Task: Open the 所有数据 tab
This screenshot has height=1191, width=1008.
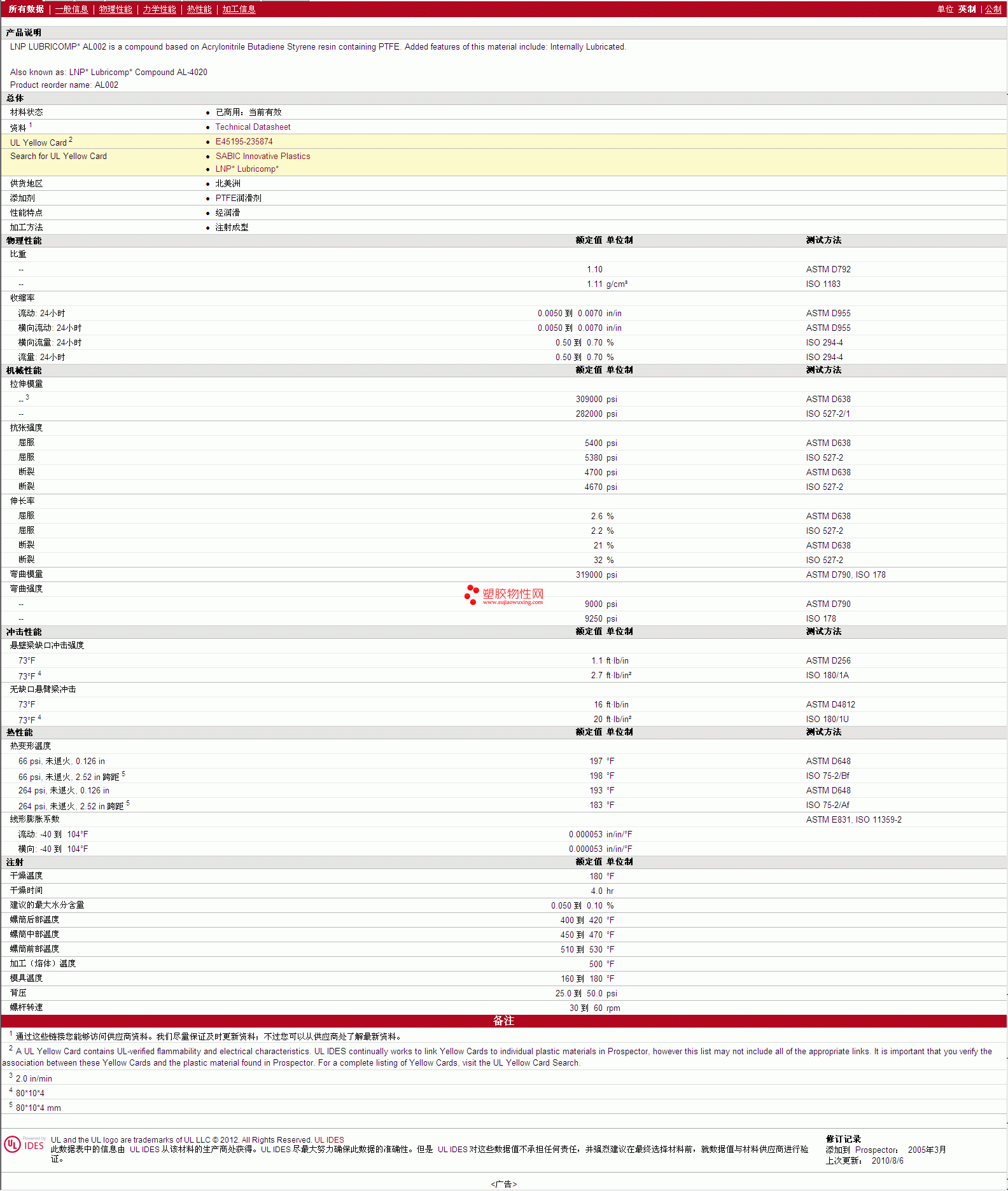Action: coord(26,9)
